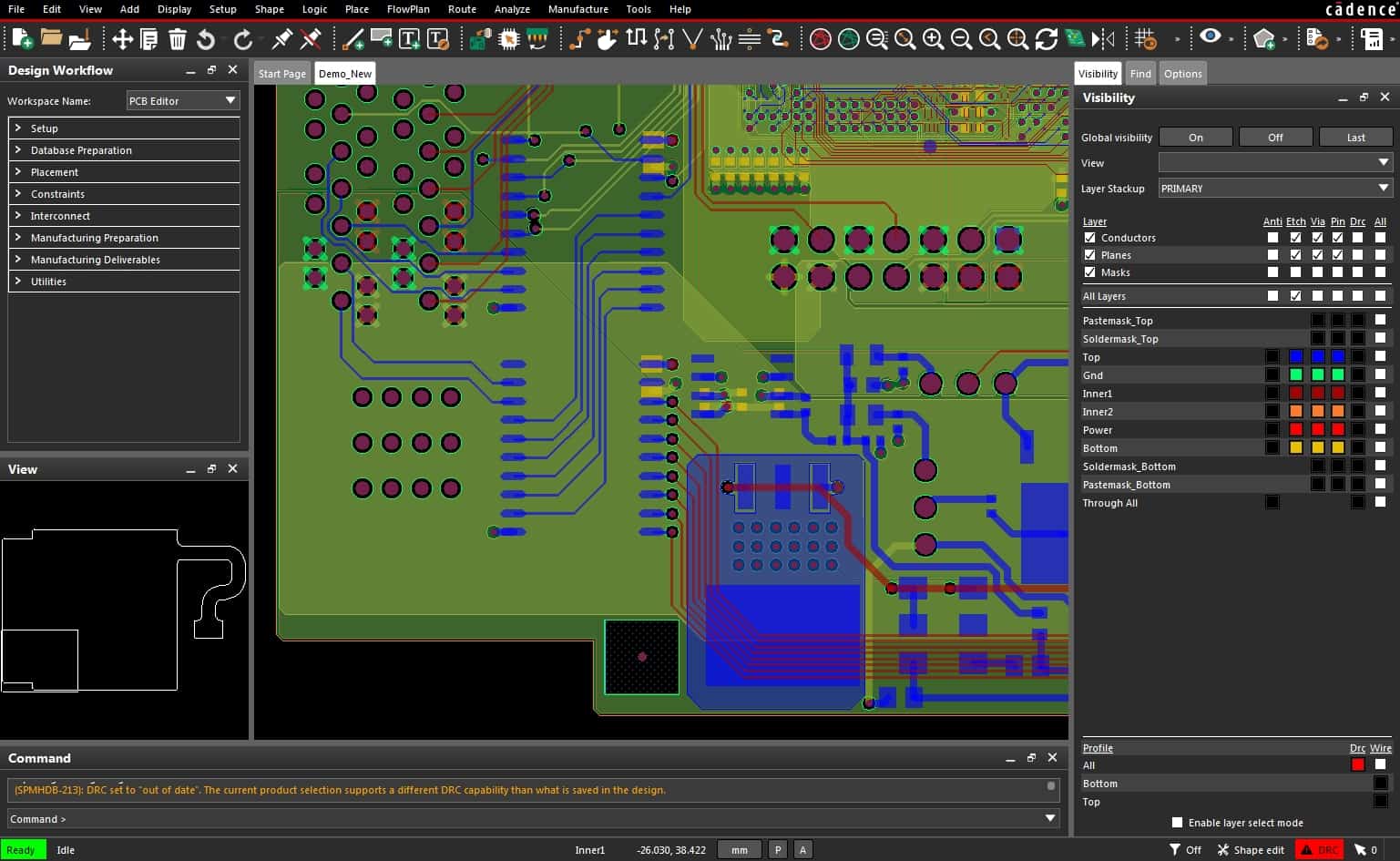This screenshot has height=861, width=1400.
Task: Click the grid toggle icon
Action: pos(1145,38)
